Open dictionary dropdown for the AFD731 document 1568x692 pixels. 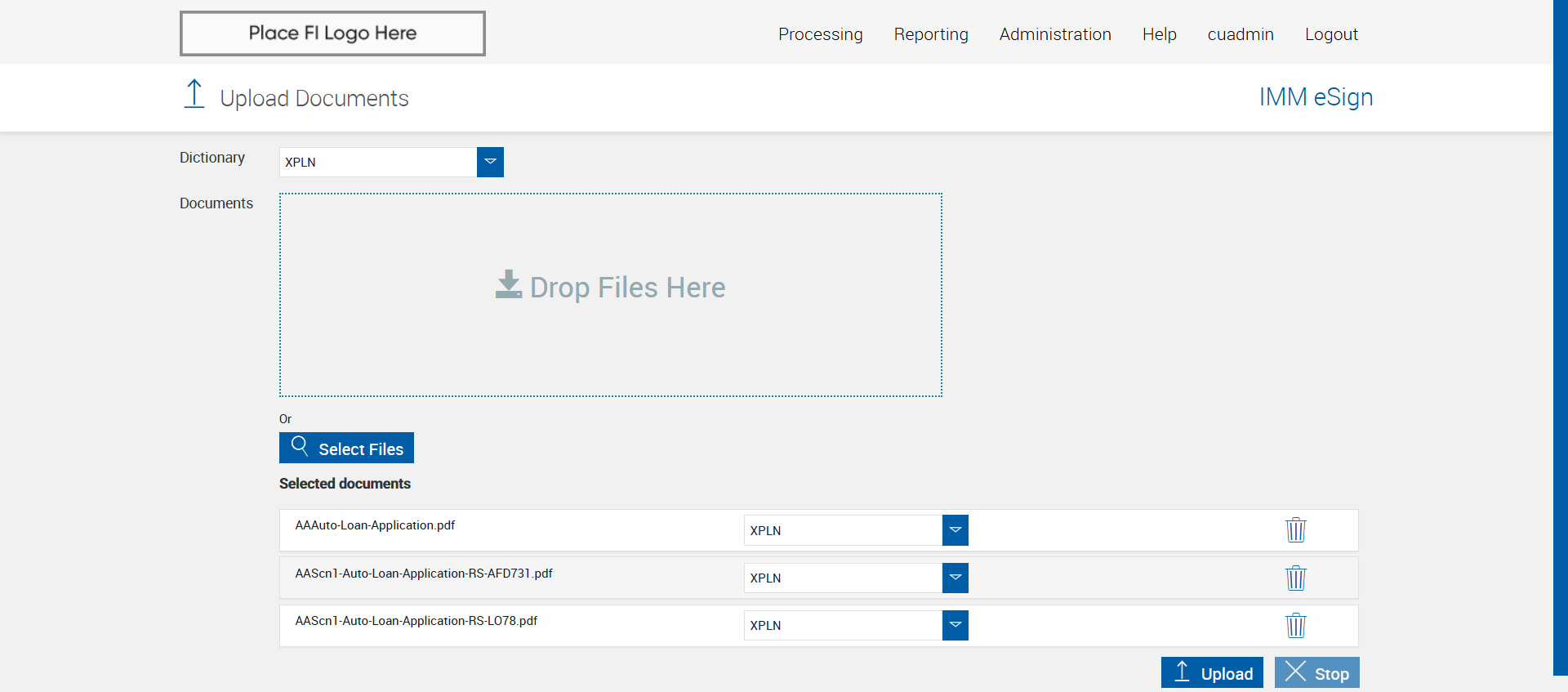point(955,578)
